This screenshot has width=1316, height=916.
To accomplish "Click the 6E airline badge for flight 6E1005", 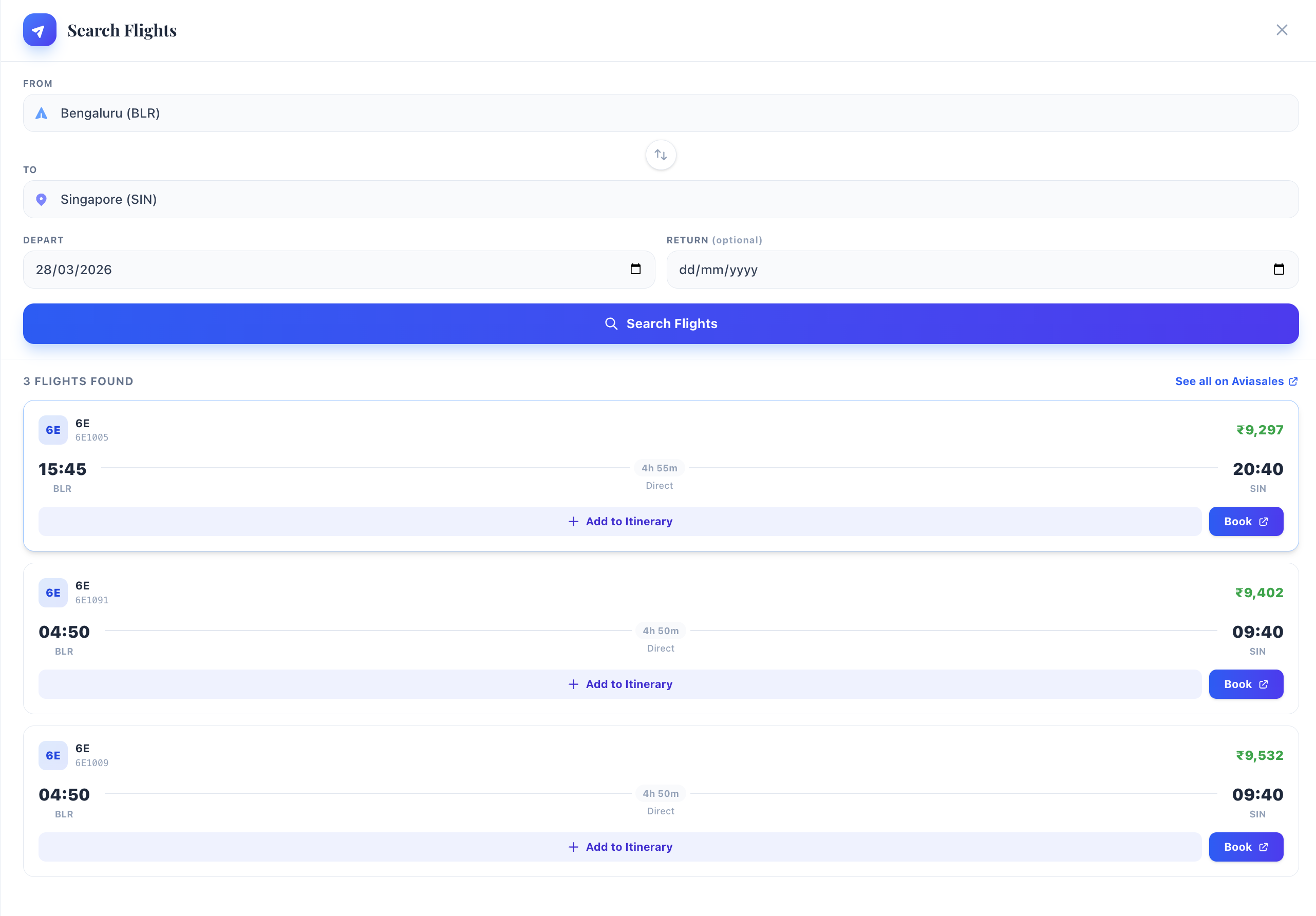I will tap(53, 430).
